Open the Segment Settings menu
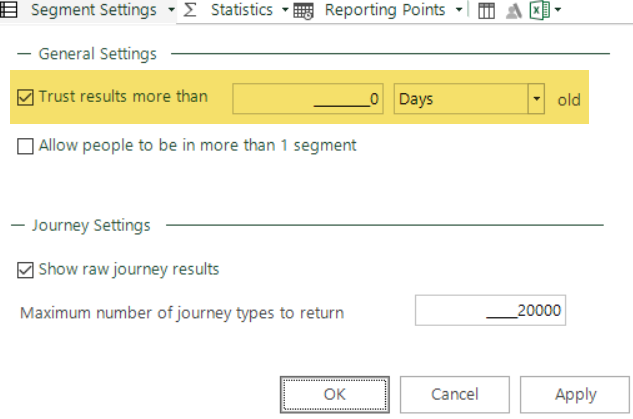Screen dimensions: 633x419 click(x=93, y=10)
